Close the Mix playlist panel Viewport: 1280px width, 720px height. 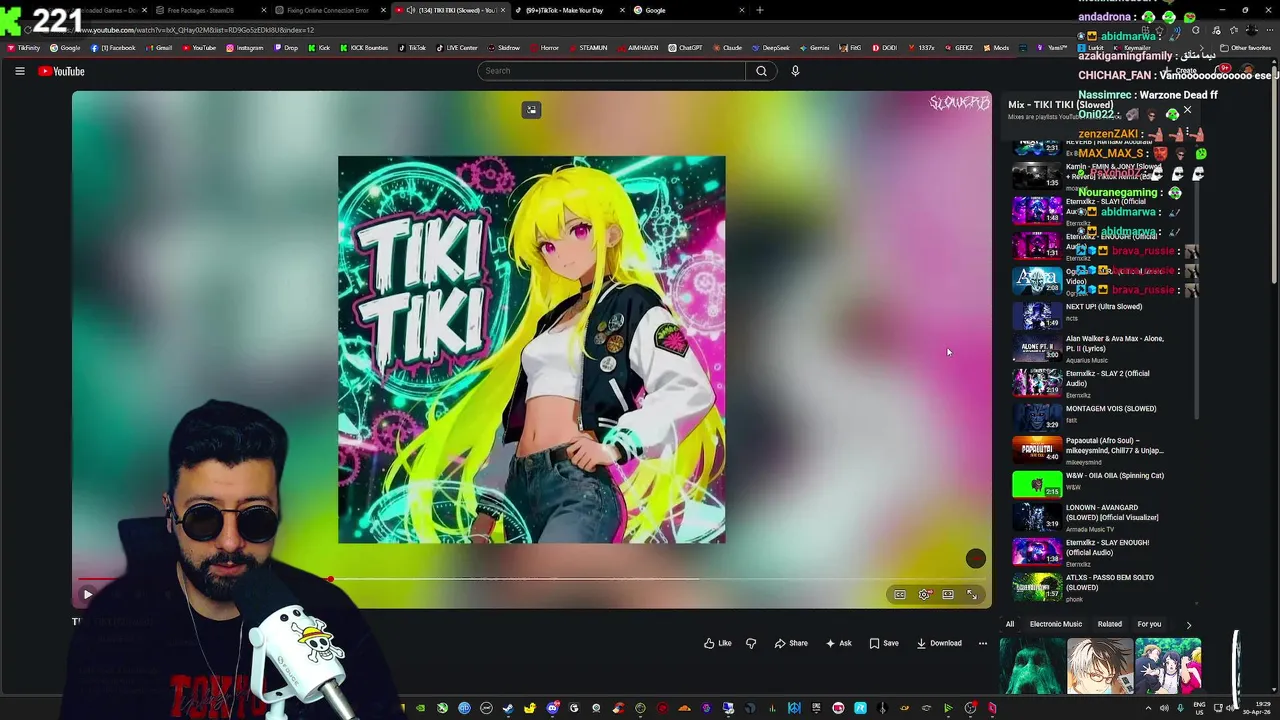pyautogui.click(x=1187, y=111)
